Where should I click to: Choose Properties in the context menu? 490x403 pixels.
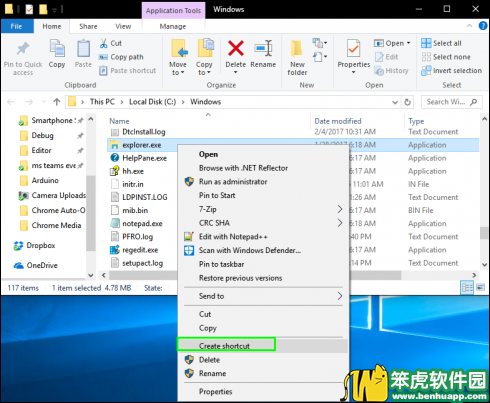pyautogui.click(x=216, y=392)
